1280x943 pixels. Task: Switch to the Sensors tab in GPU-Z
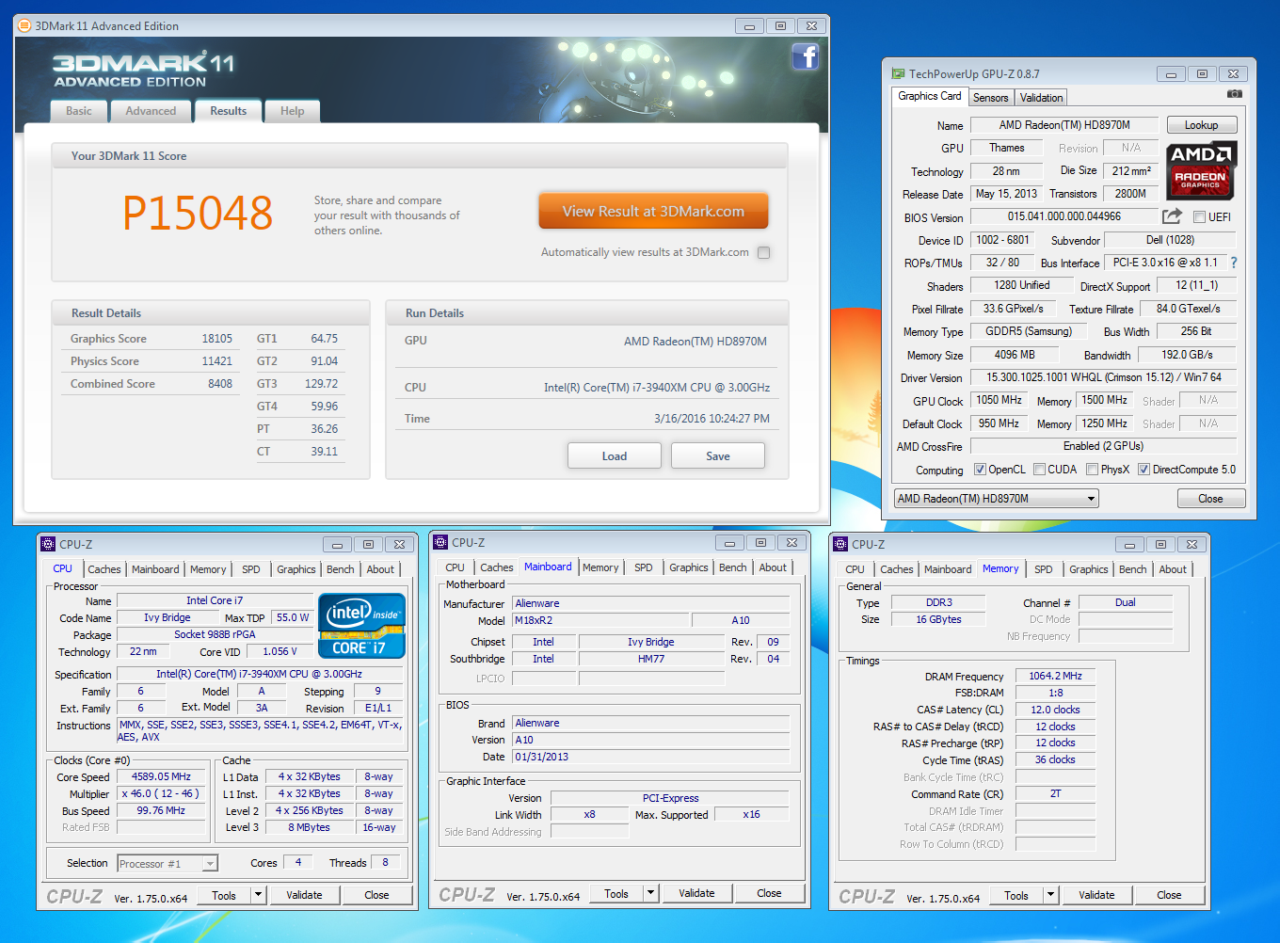tap(991, 97)
